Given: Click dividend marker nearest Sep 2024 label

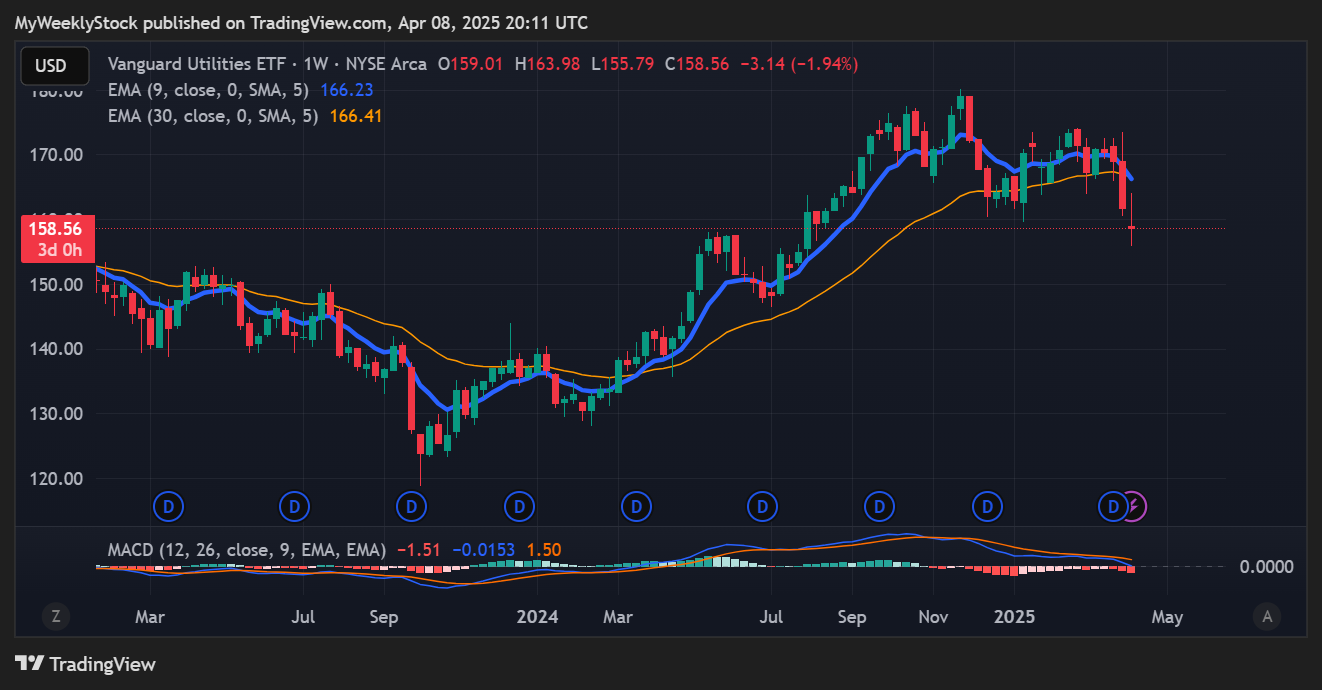Looking at the screenshot, I should (x=878, y=507).
